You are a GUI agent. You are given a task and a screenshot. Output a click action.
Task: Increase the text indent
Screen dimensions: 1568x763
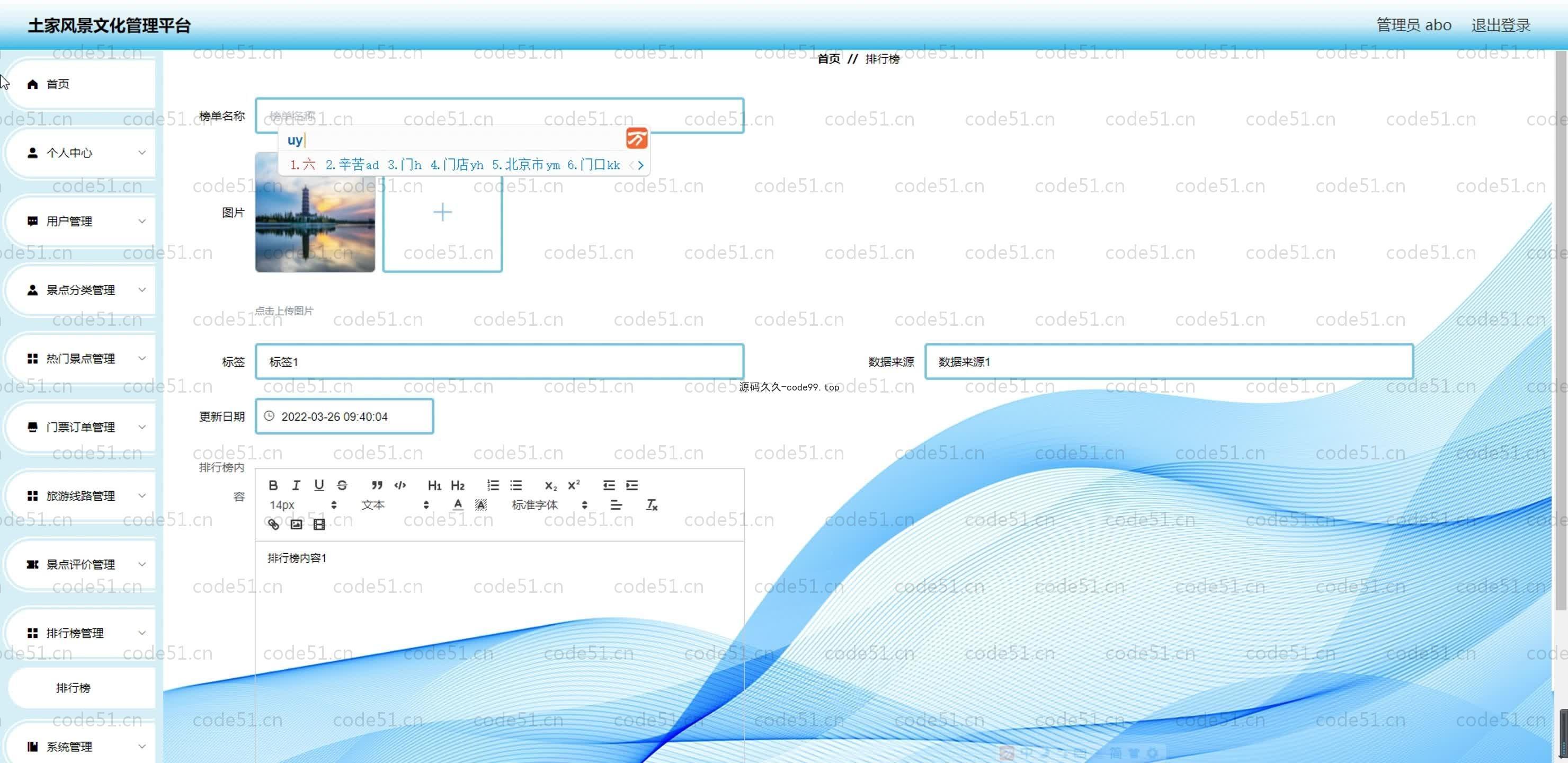(x=632, y=485)
